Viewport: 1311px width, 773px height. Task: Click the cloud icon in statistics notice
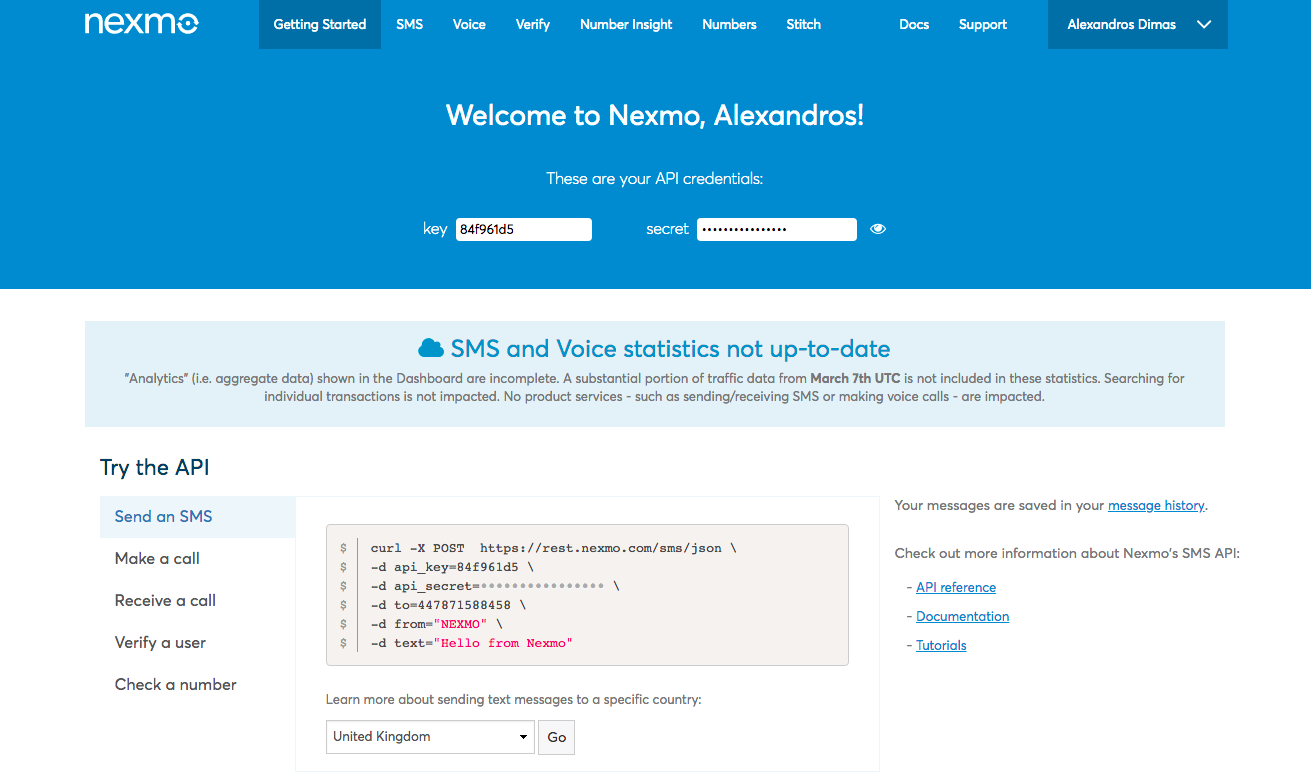[x=431, y=349]
